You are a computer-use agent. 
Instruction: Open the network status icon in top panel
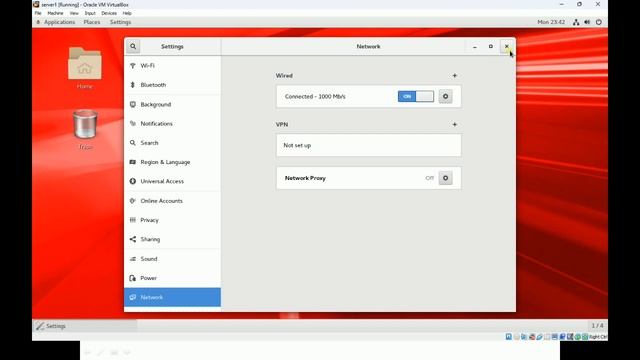576,22
